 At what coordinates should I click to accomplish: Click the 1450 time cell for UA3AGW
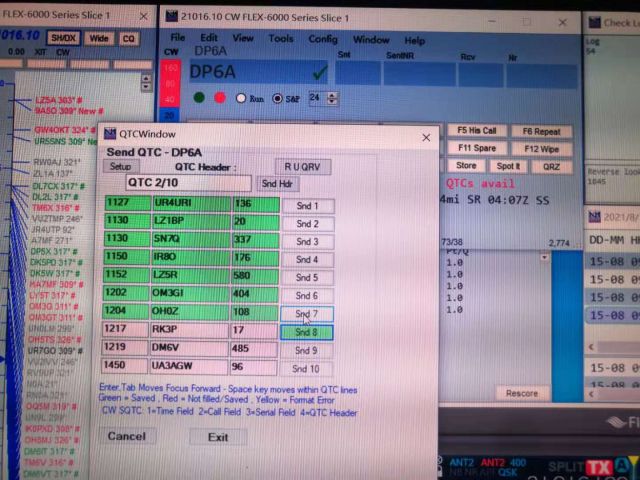(x=124, y=366)
